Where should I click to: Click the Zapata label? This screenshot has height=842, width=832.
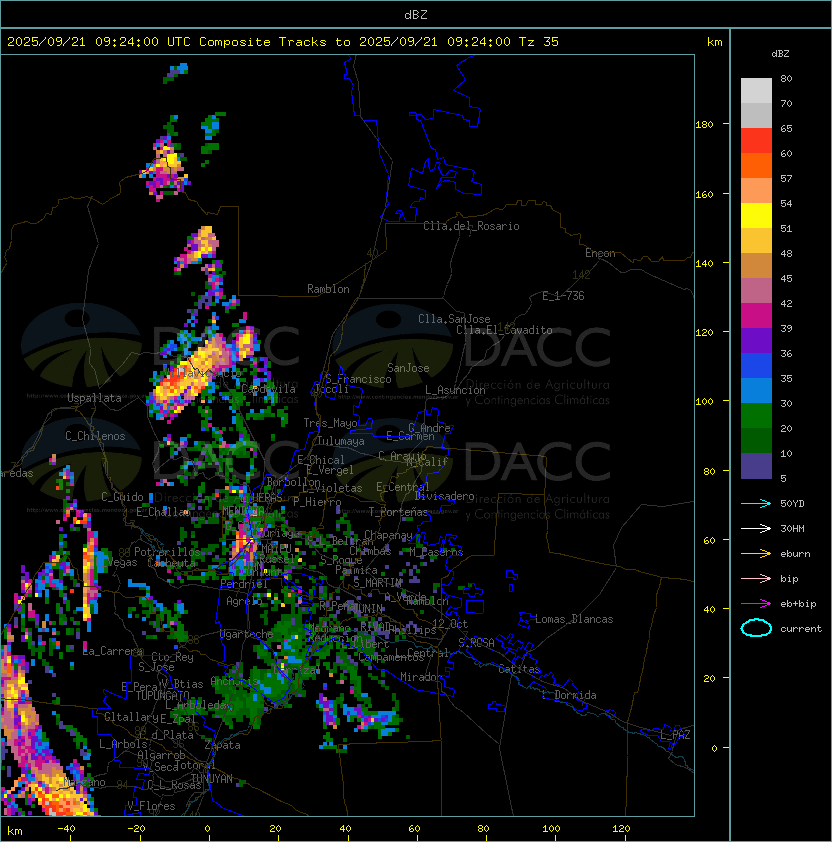[x=222, y=745]
